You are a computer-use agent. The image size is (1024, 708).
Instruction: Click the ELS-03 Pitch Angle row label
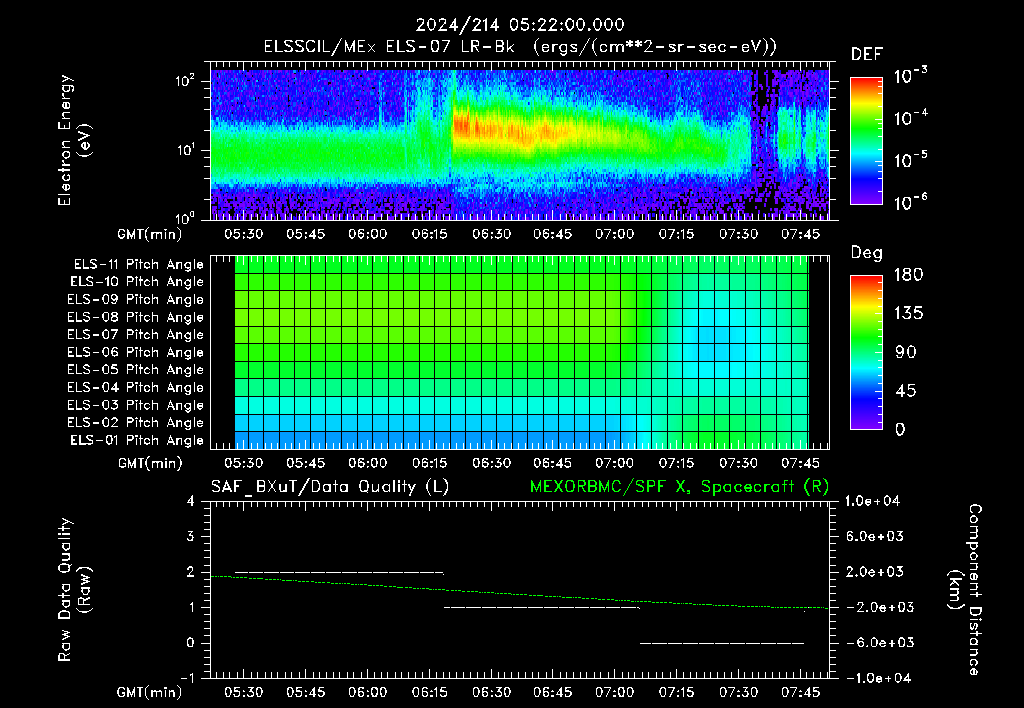pos(135,405)
